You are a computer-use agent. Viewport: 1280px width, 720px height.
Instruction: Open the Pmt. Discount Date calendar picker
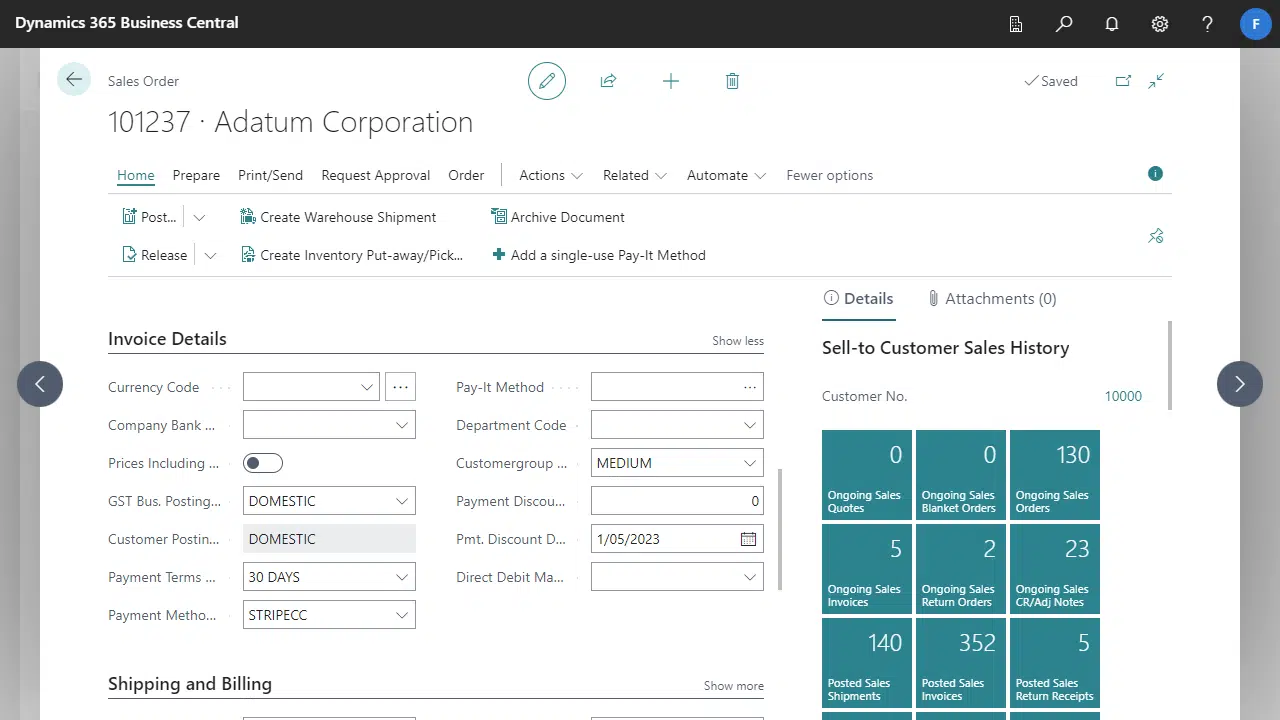pos(748,539)
